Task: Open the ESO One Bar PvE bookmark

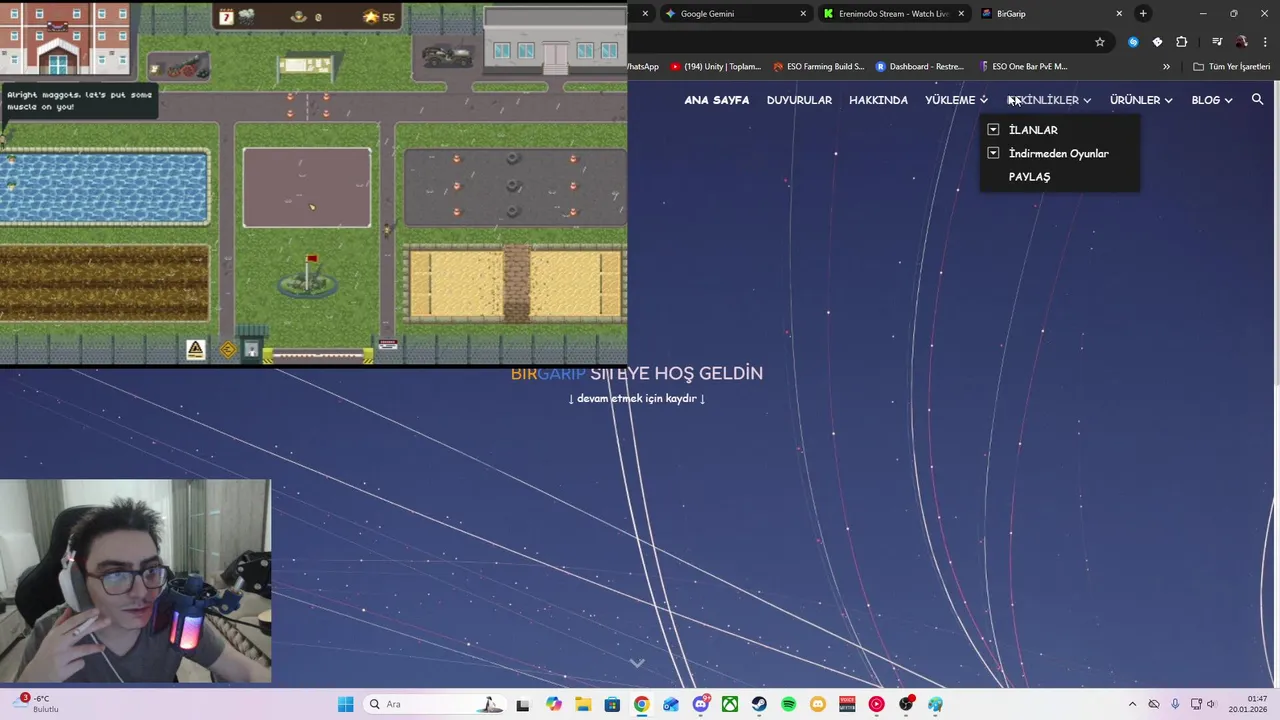Action: [1024, 67]
